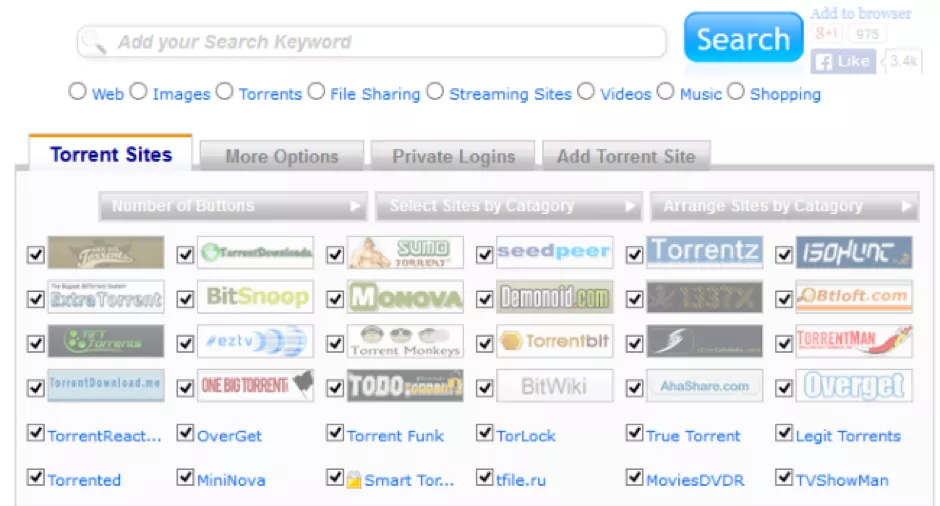Switch to the Private Logins tab

point(453,156)
